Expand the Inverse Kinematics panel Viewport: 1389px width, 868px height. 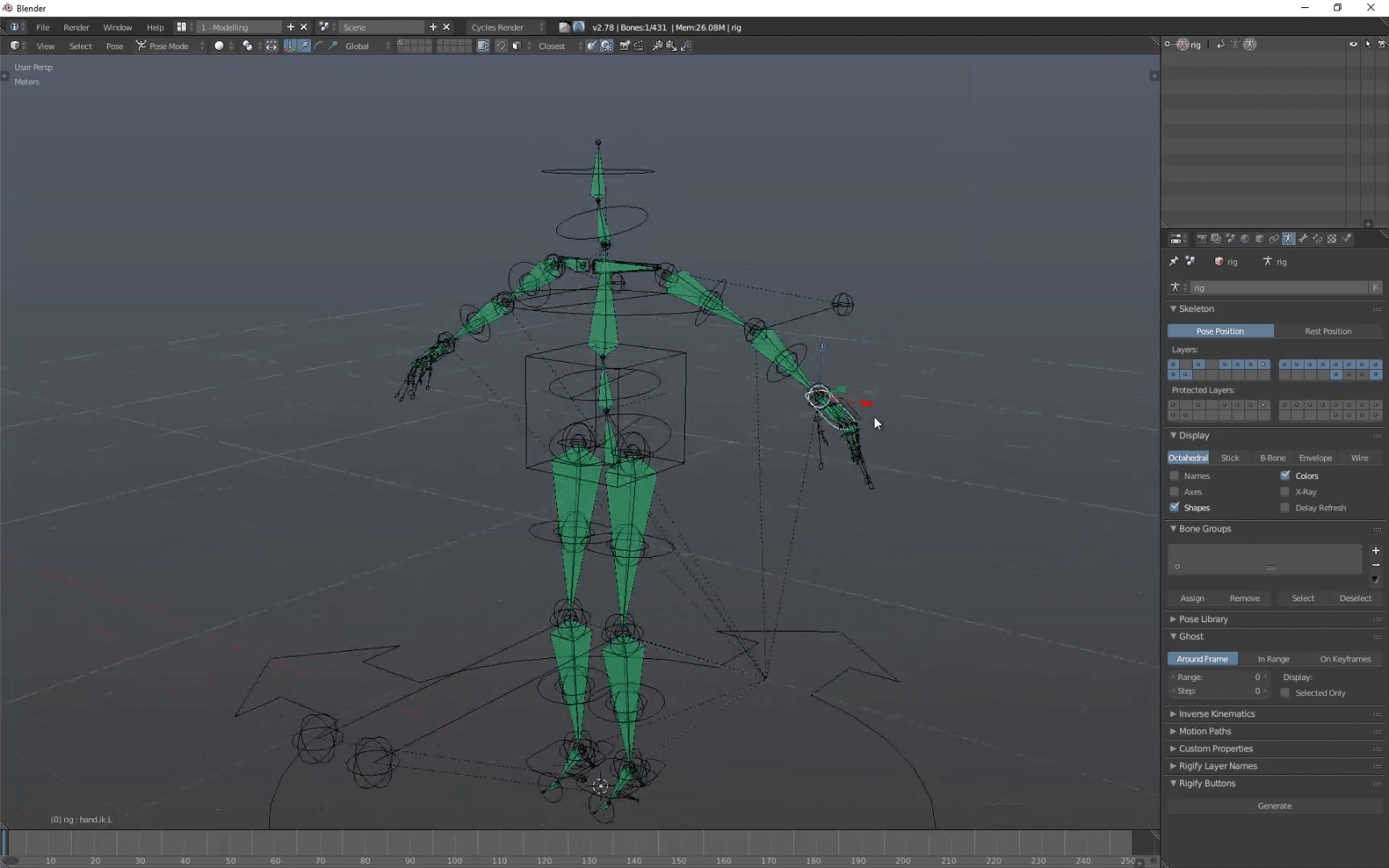pos(1216,714)
